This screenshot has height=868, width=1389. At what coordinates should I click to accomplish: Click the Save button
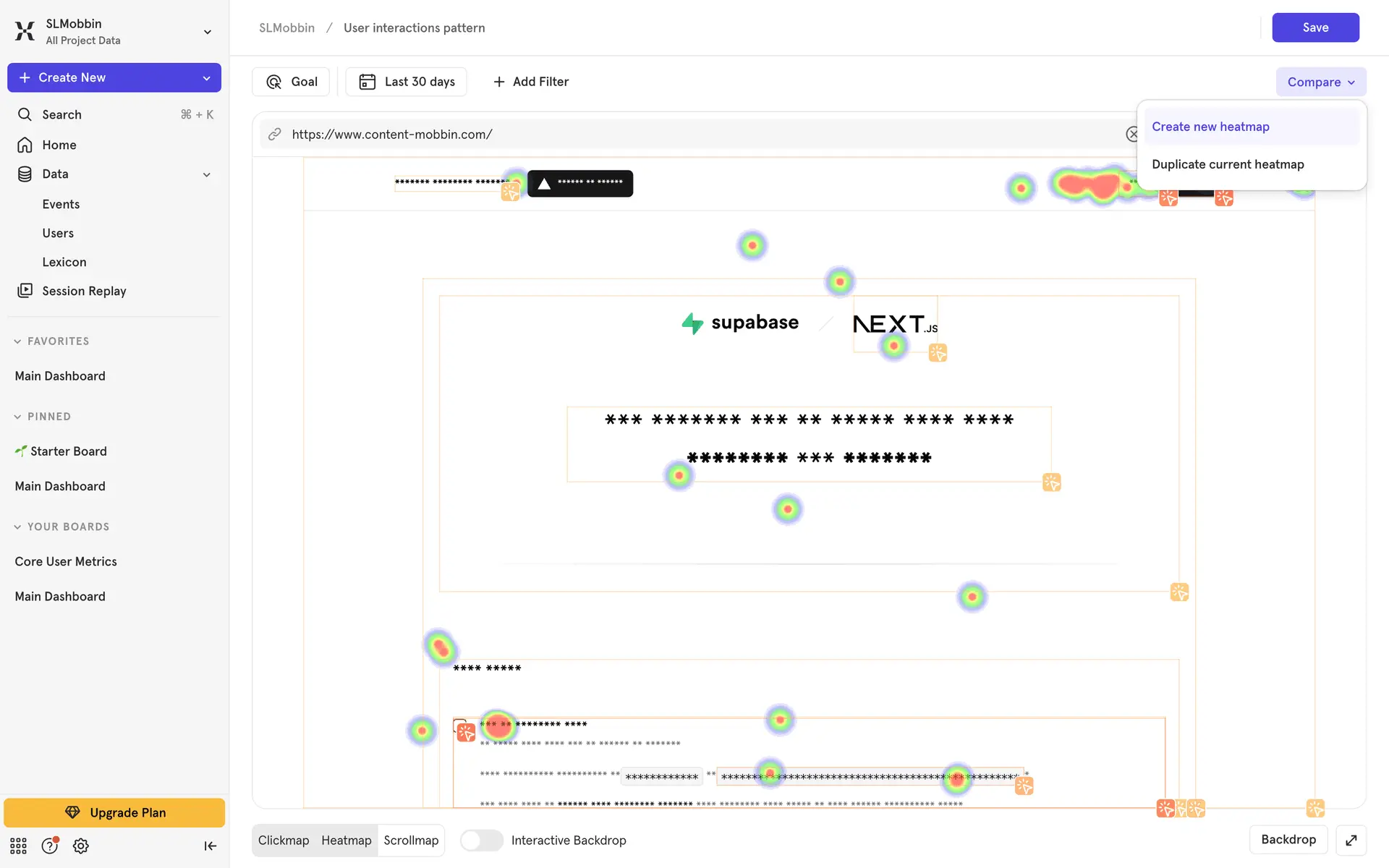point(1314,27)
